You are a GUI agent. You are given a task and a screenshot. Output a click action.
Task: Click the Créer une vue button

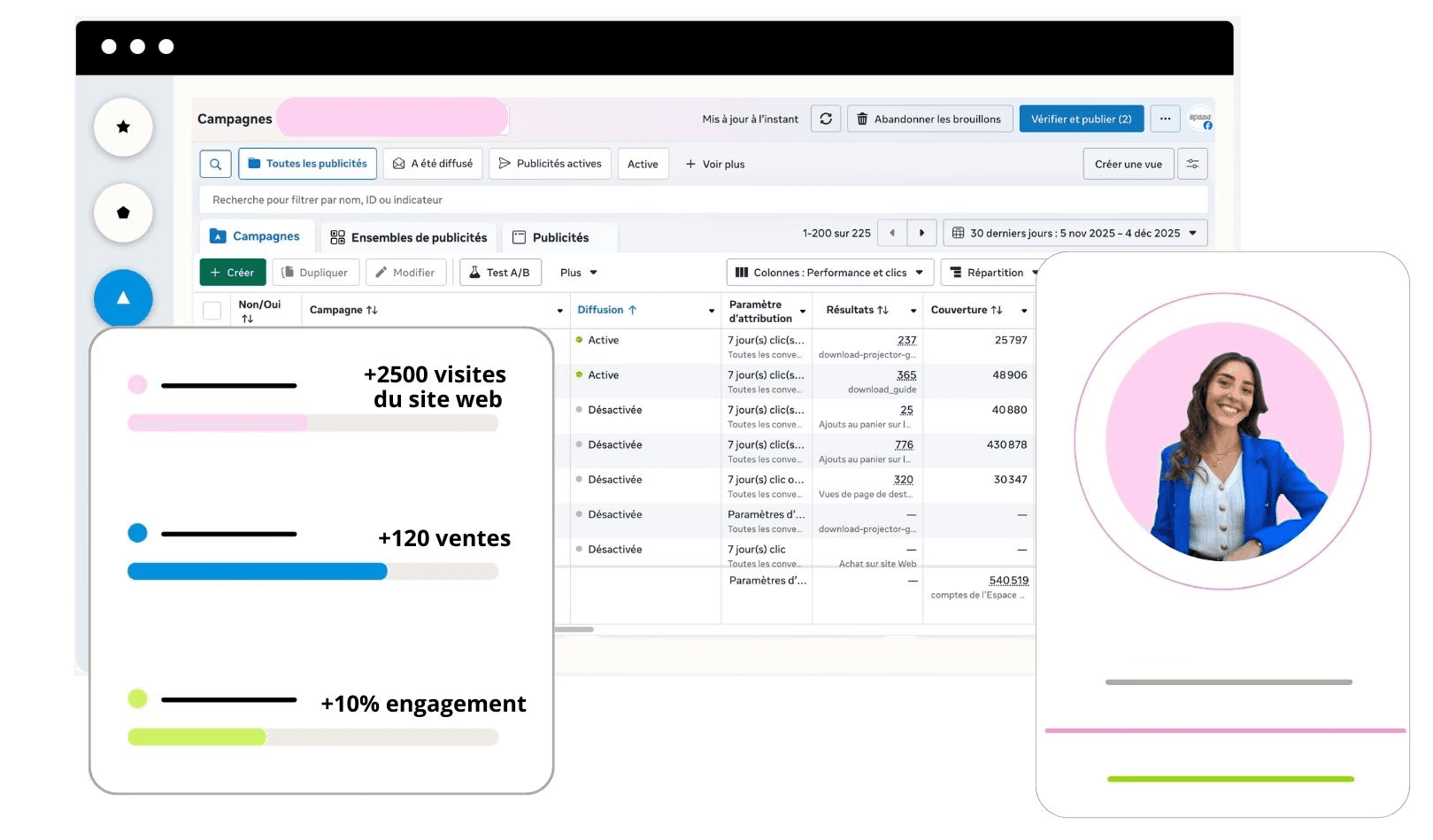coord(1129,164)
